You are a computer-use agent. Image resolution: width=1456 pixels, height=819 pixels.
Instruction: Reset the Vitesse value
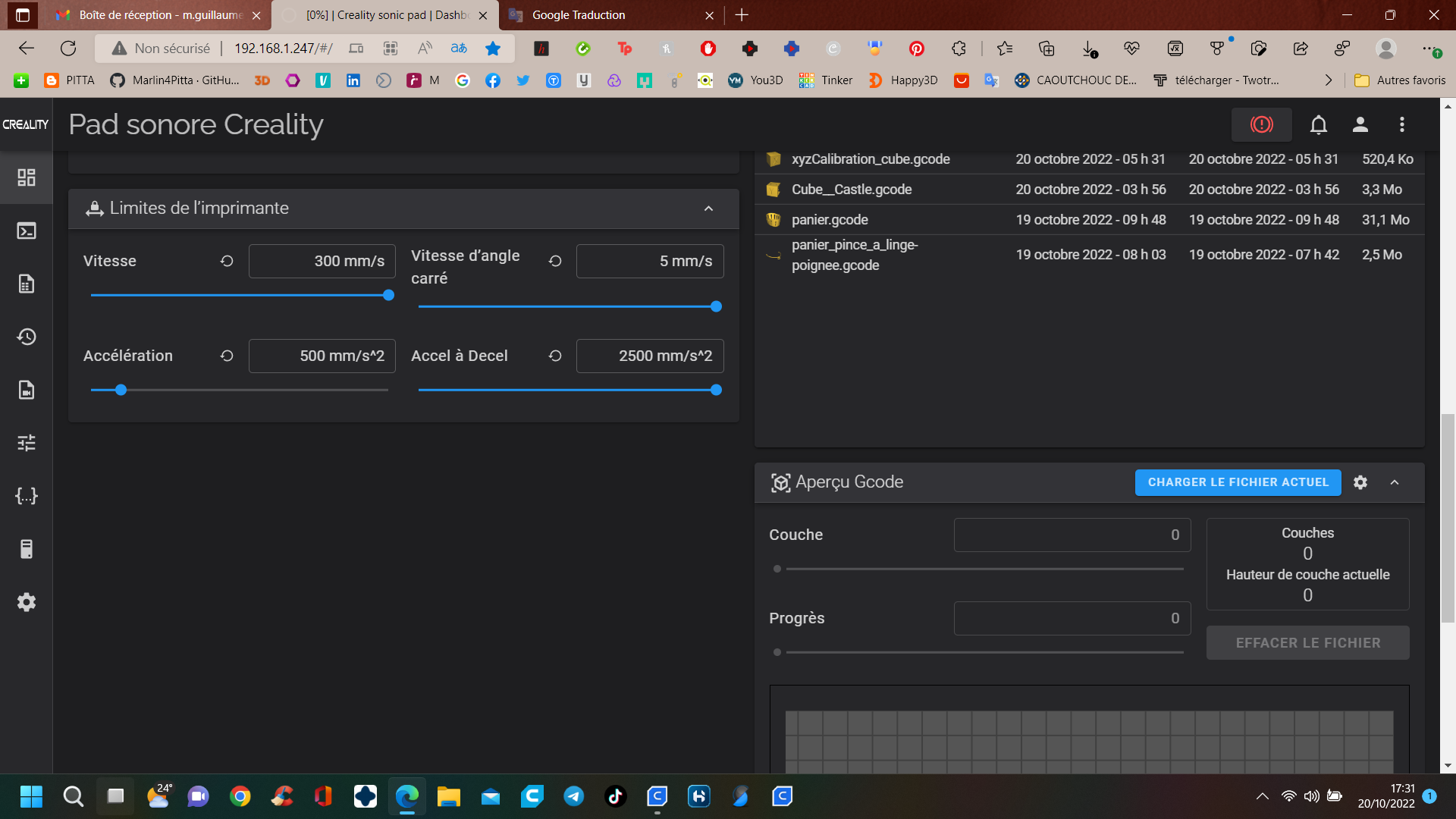pos(227,261)
